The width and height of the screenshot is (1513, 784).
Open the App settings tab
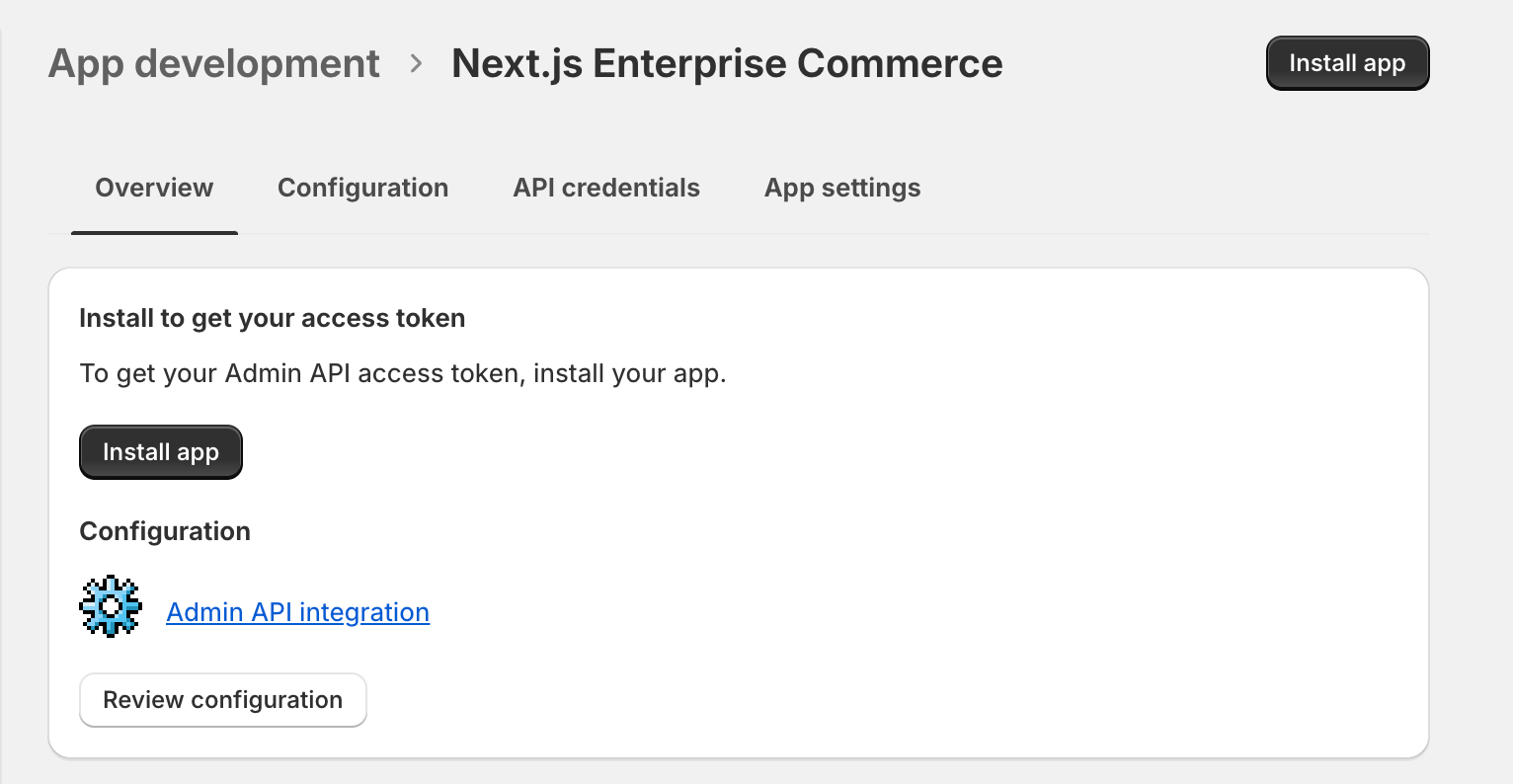point(841,188)
